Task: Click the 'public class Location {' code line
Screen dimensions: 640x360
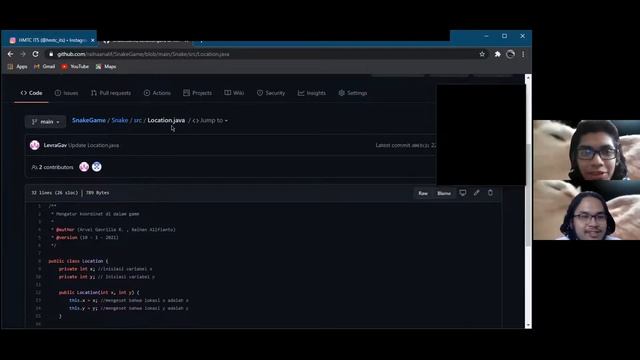Action: (78, 261)
